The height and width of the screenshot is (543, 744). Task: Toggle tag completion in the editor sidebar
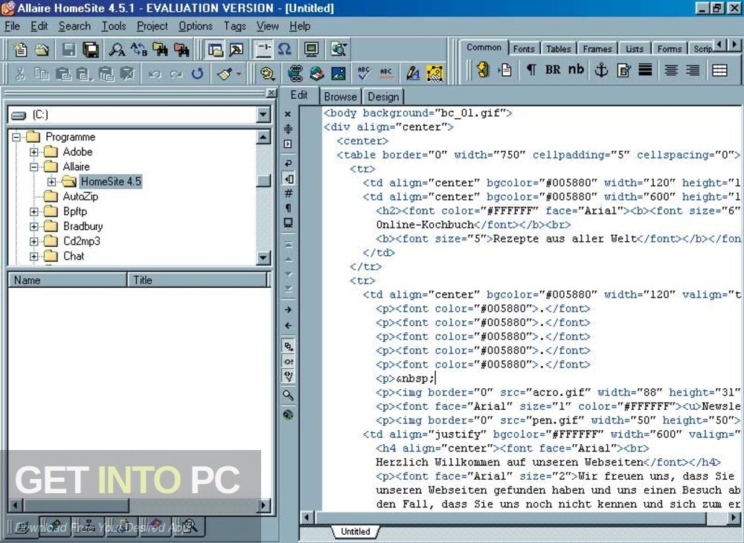tap(288, 361)
